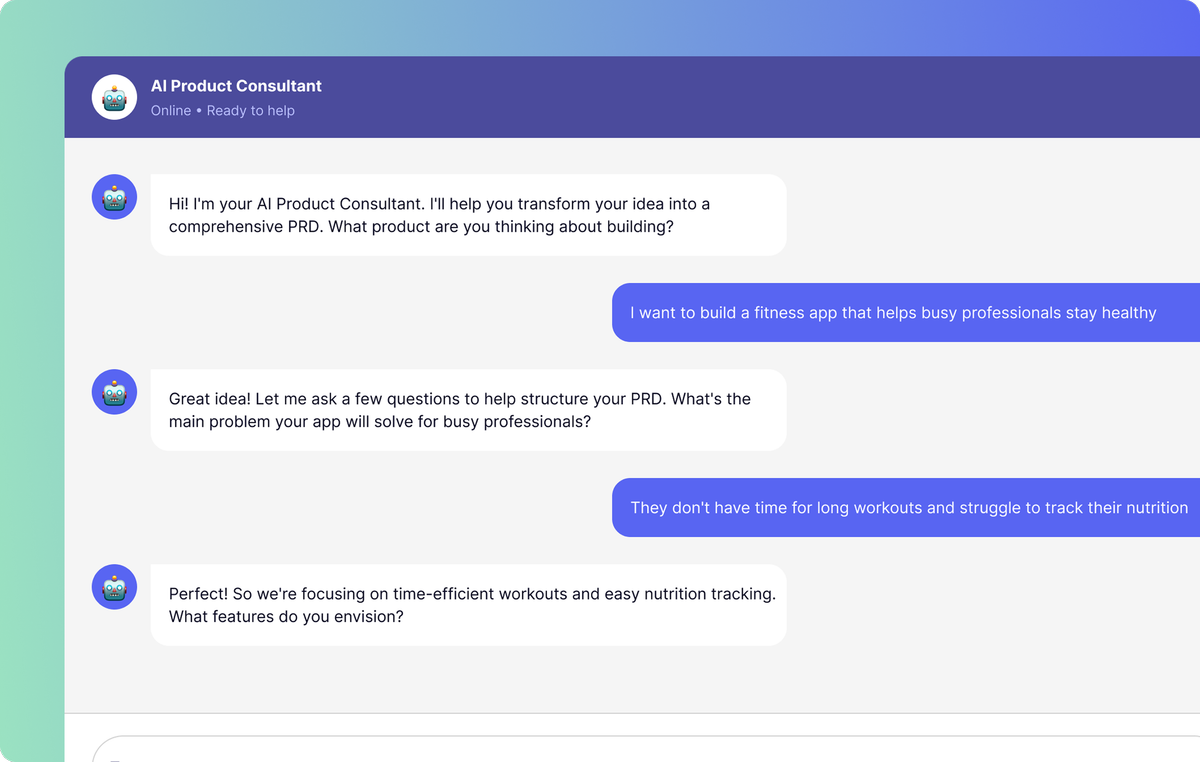Click the bot avatar beside the greeting message

(114, 197)
